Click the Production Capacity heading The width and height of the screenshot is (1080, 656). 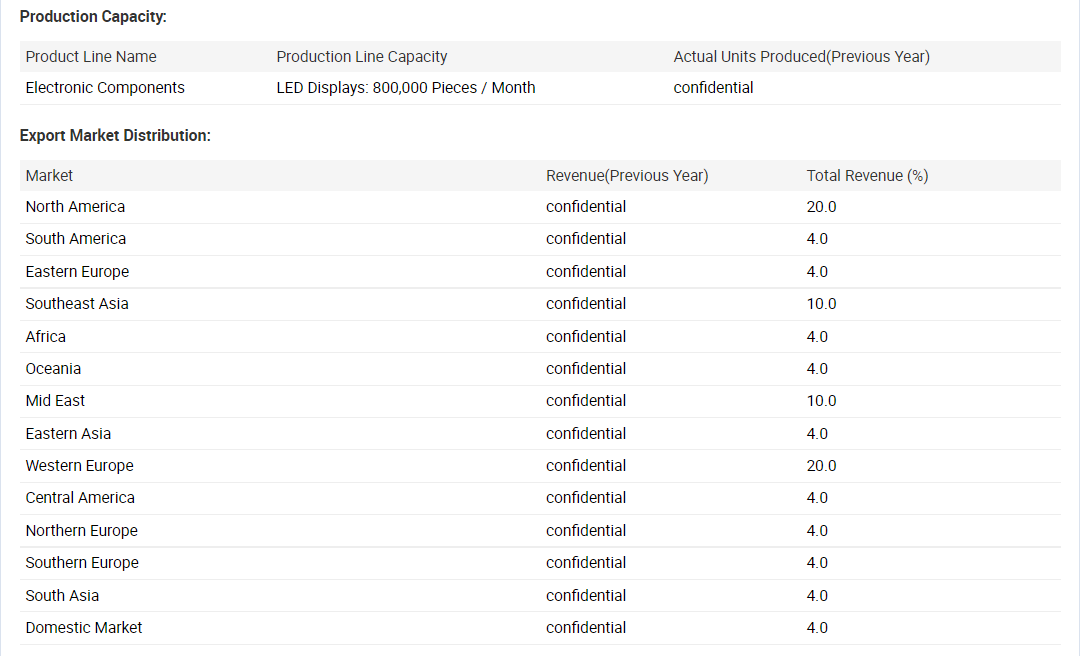click(93, 17)
